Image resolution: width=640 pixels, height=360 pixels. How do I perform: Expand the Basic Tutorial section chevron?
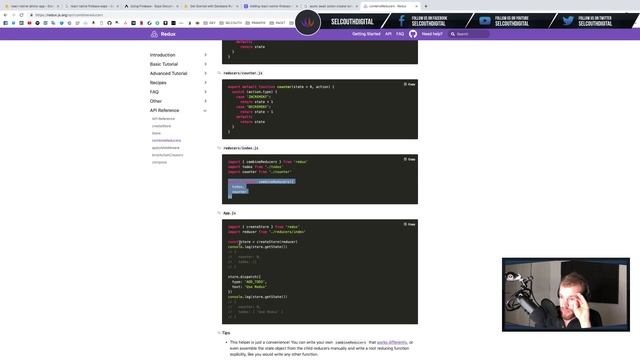pyautogui.click(x=205, y=64)
